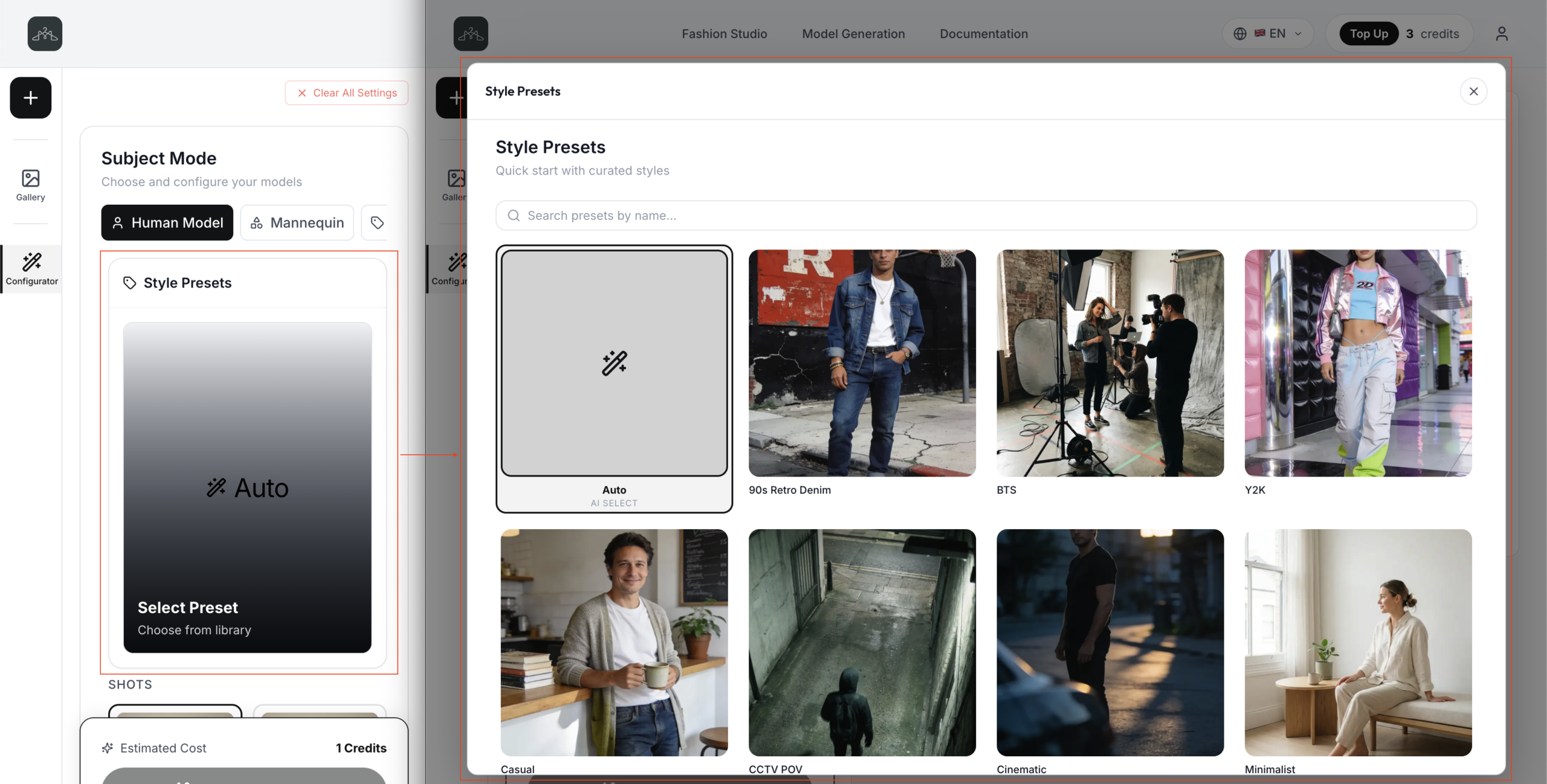Select the Auto AI Select preset card

615,379
